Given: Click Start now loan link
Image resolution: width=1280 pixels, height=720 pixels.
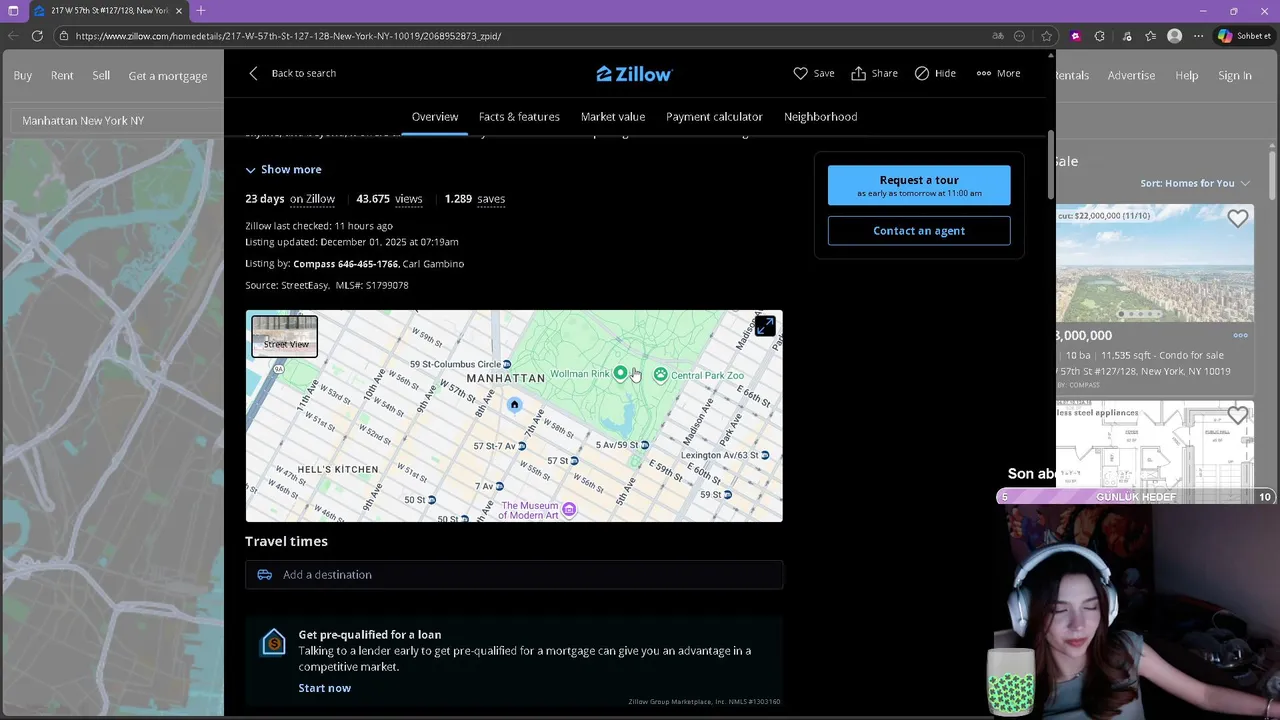Looking at the screenshot, I should [325, 688].
